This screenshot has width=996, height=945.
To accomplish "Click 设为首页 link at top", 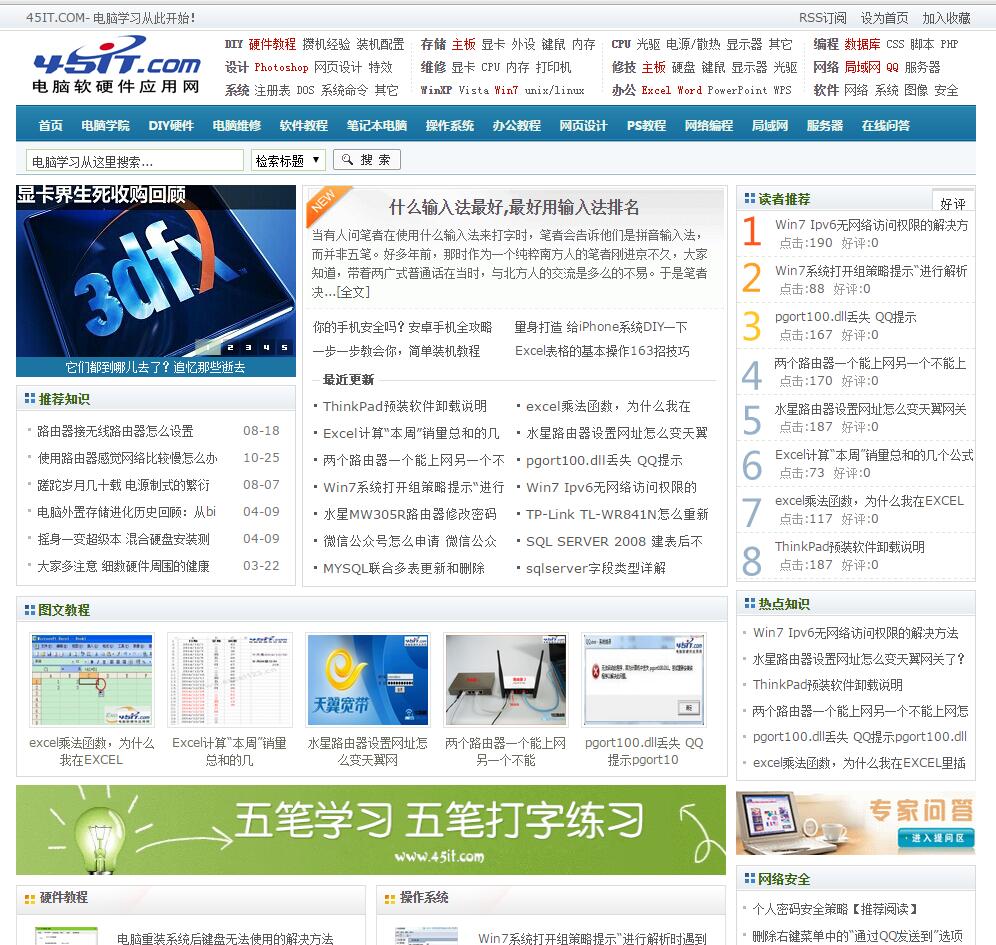I will (x=884, y=18).
